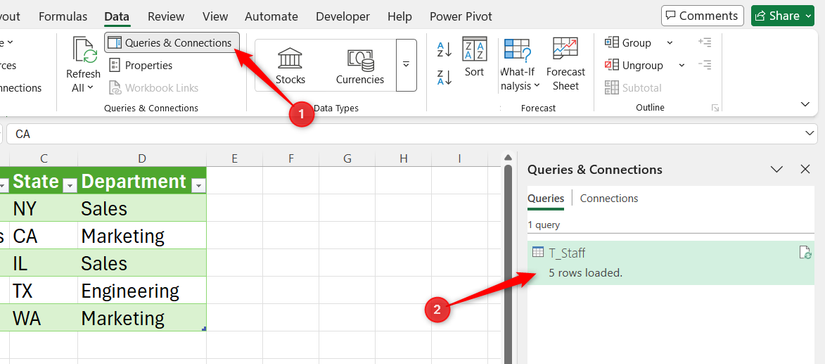Select column H header
Screen dimensions: 825x364
tap(403, 158)
